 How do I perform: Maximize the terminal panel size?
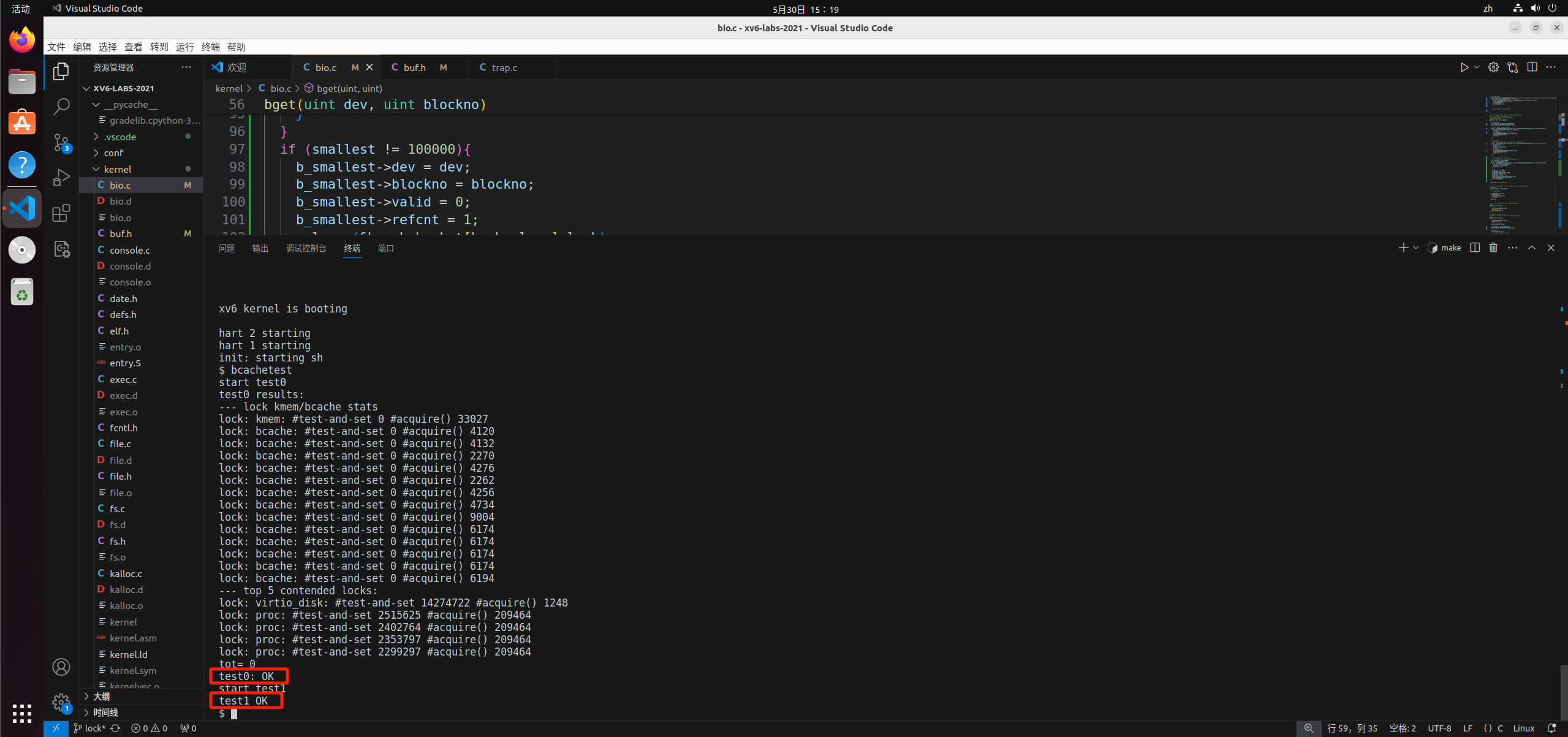pos(1531,248)
